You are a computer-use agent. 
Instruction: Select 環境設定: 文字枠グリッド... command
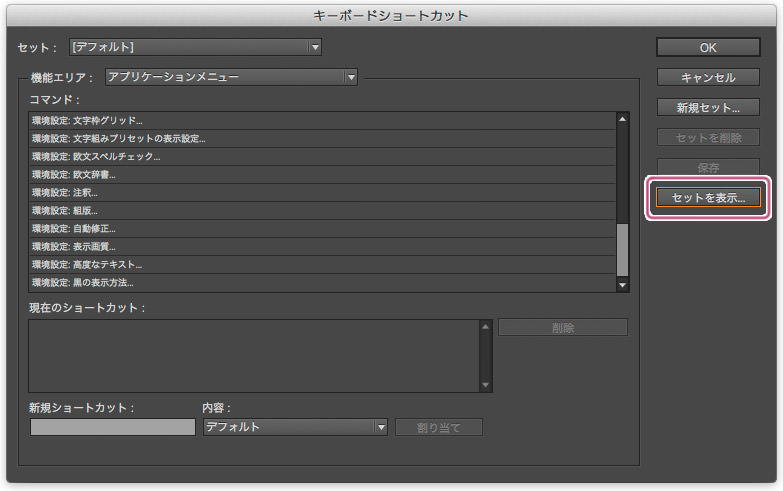[x=323, y=121]
